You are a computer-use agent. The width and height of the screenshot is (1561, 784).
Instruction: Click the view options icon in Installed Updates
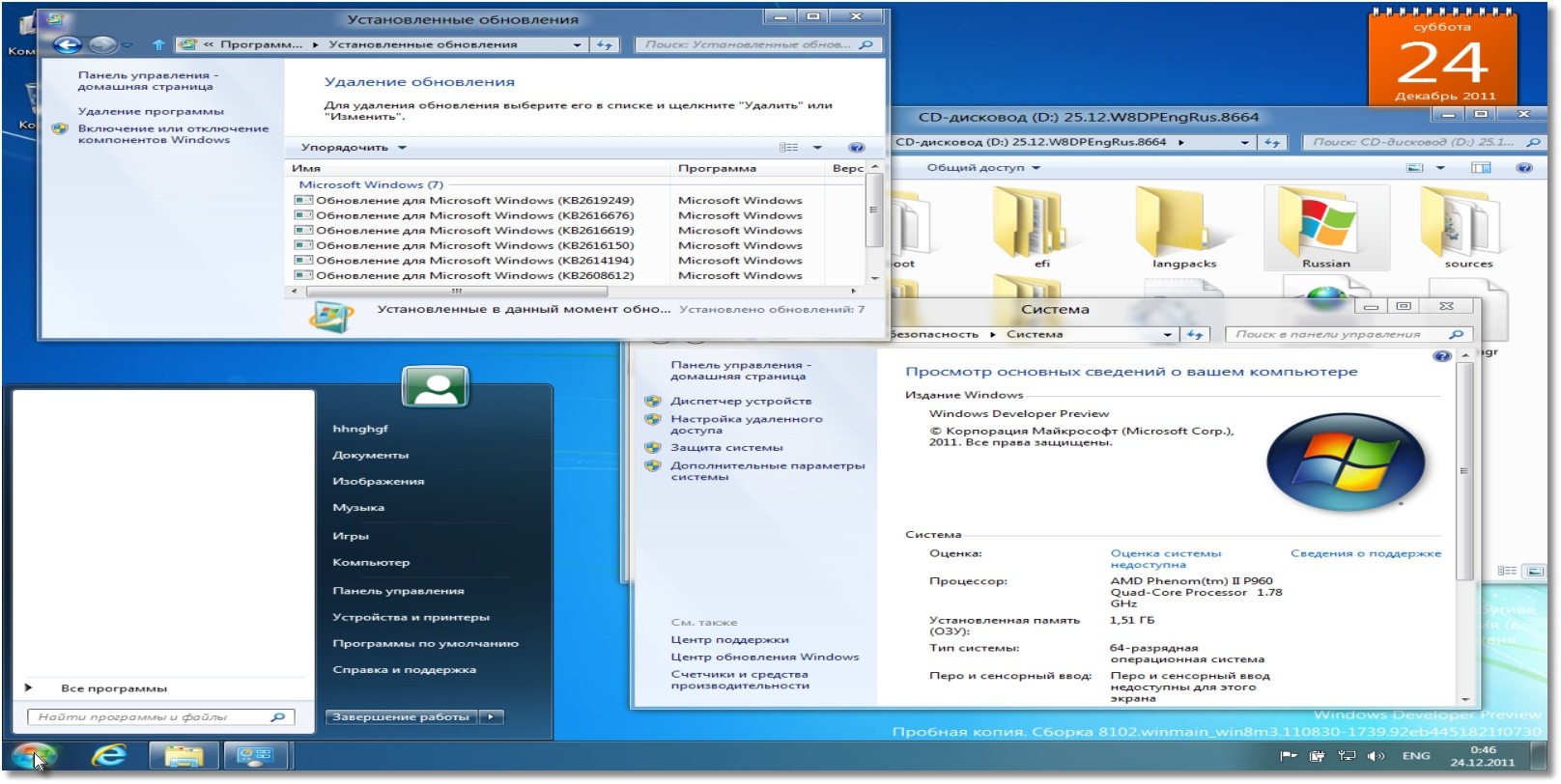pos(789,148)
